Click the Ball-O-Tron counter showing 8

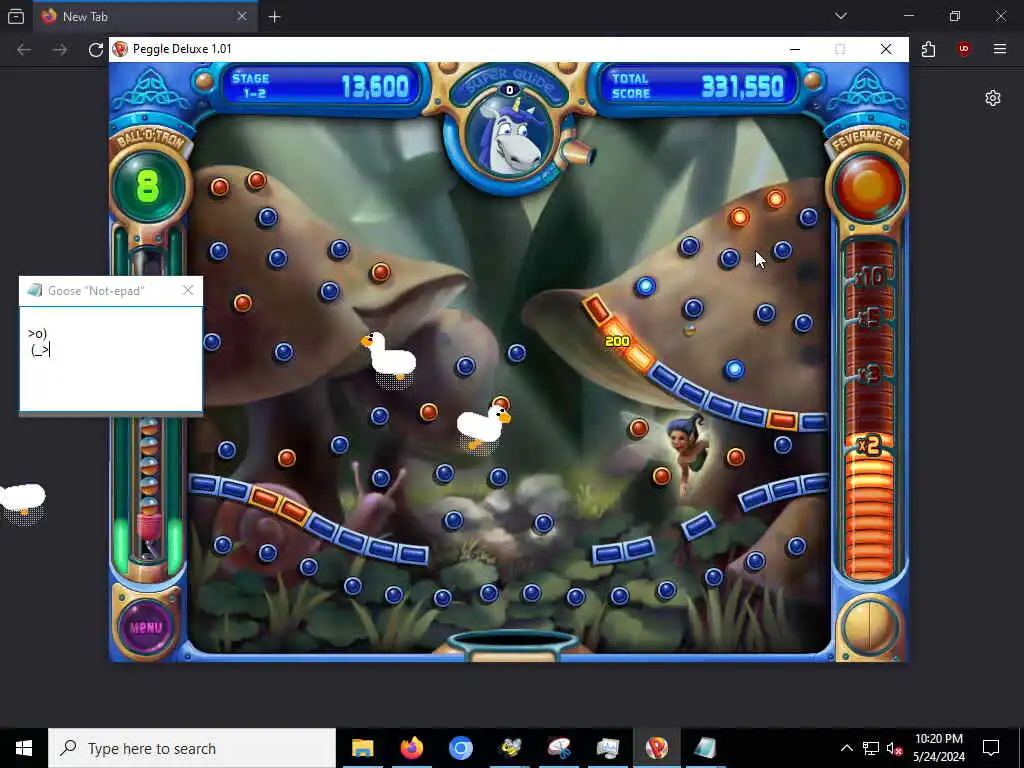(x=148, y=185)
